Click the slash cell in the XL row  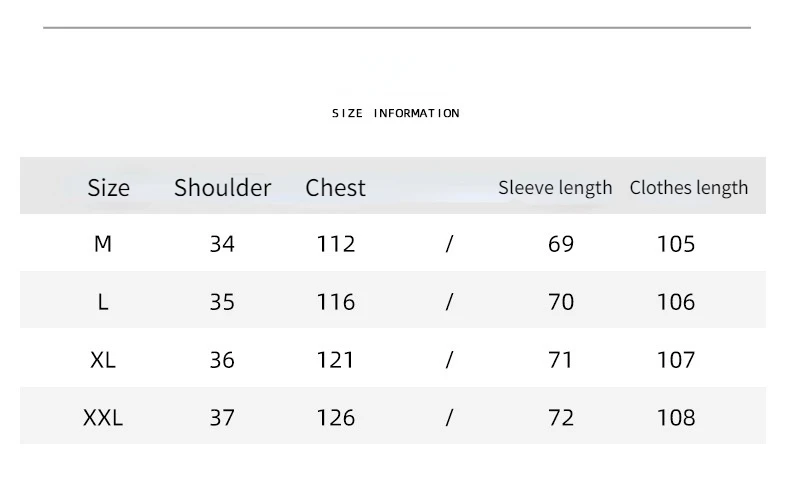tap(449, 360)
